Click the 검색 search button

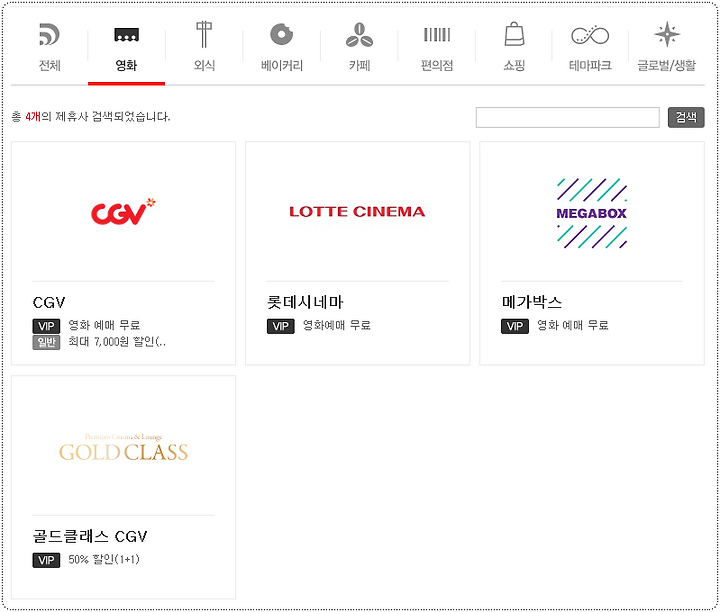686,118
